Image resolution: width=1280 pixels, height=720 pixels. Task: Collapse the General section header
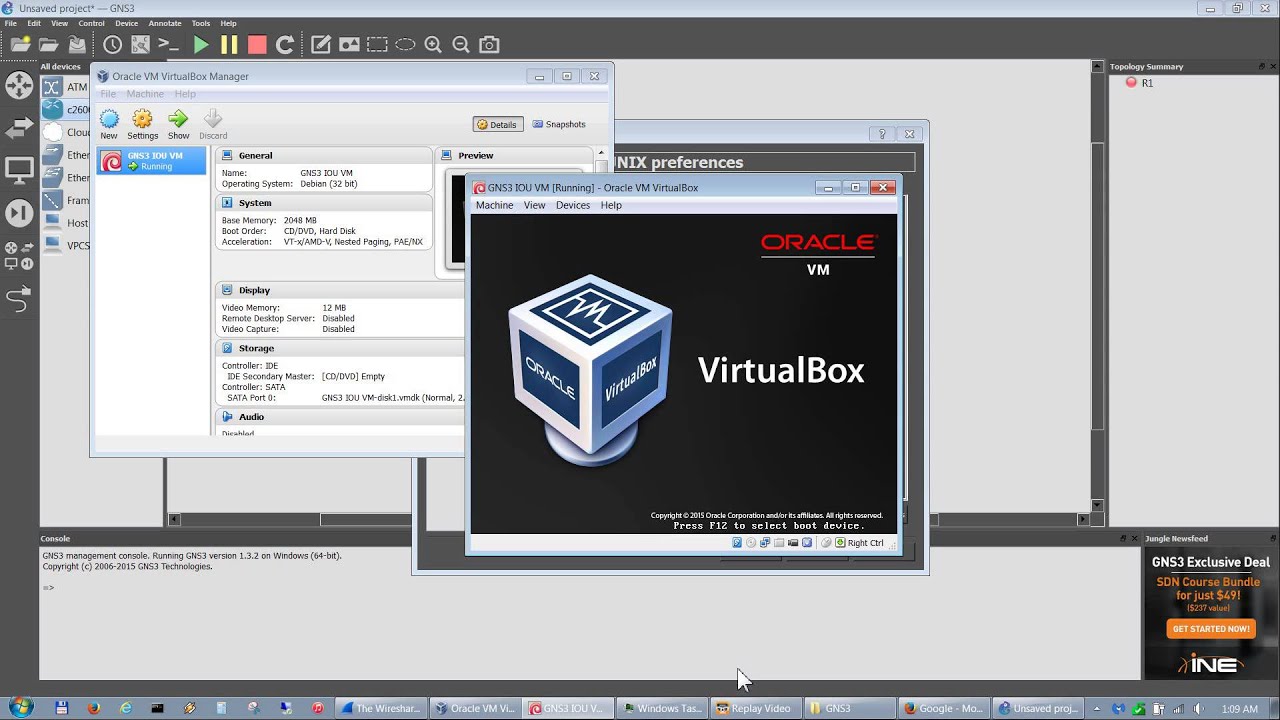point(324,155)
